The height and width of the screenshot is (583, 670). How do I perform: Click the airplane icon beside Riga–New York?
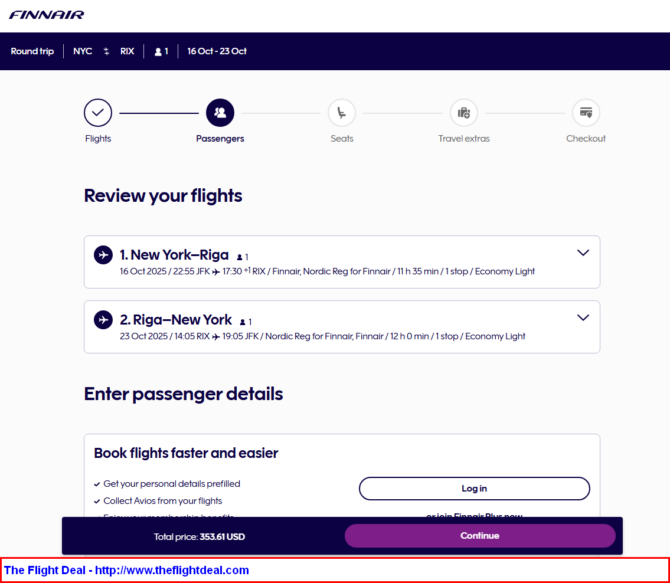pos(103,320)
